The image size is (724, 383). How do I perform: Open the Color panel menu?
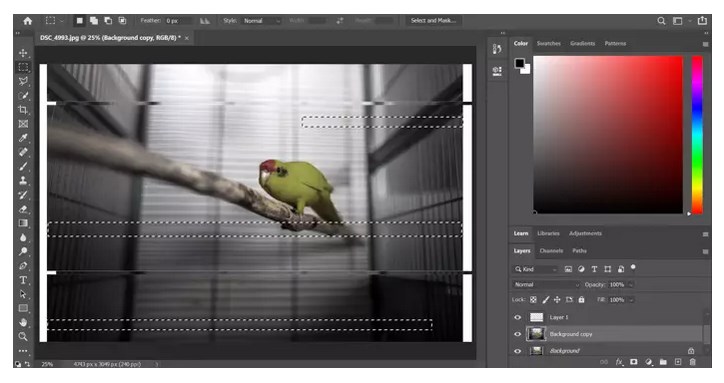(x=705, y=44)
